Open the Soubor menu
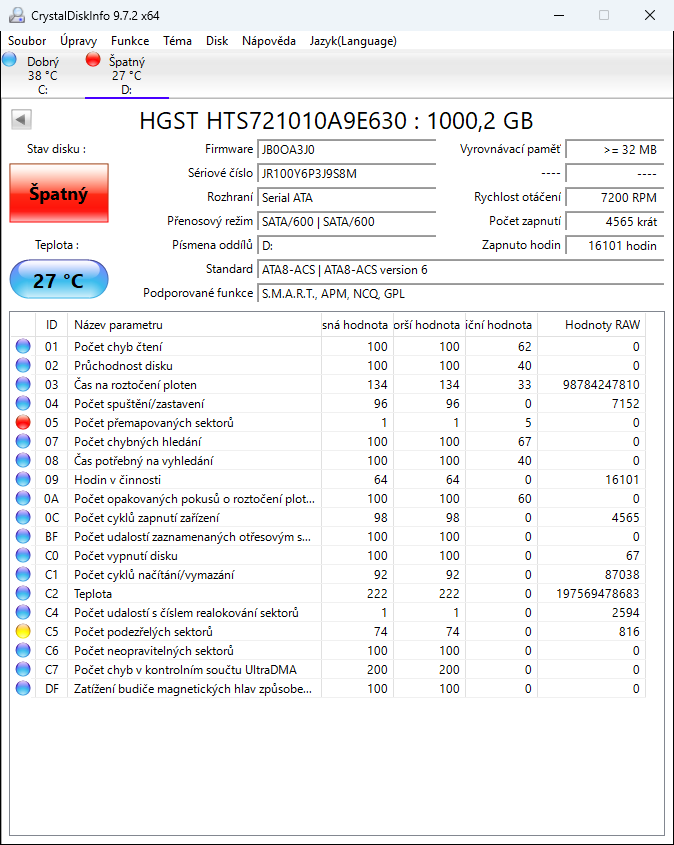Image resolution: width=674 pixels, height=845 pixels. pos(27,41)
